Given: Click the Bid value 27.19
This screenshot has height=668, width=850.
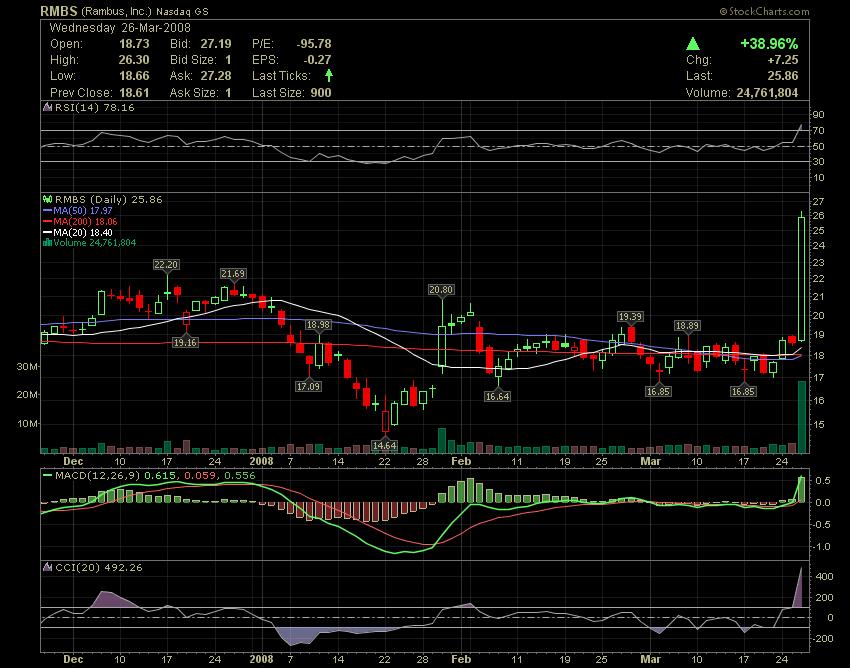Looking at the screenshot, I should click(216, 44).
